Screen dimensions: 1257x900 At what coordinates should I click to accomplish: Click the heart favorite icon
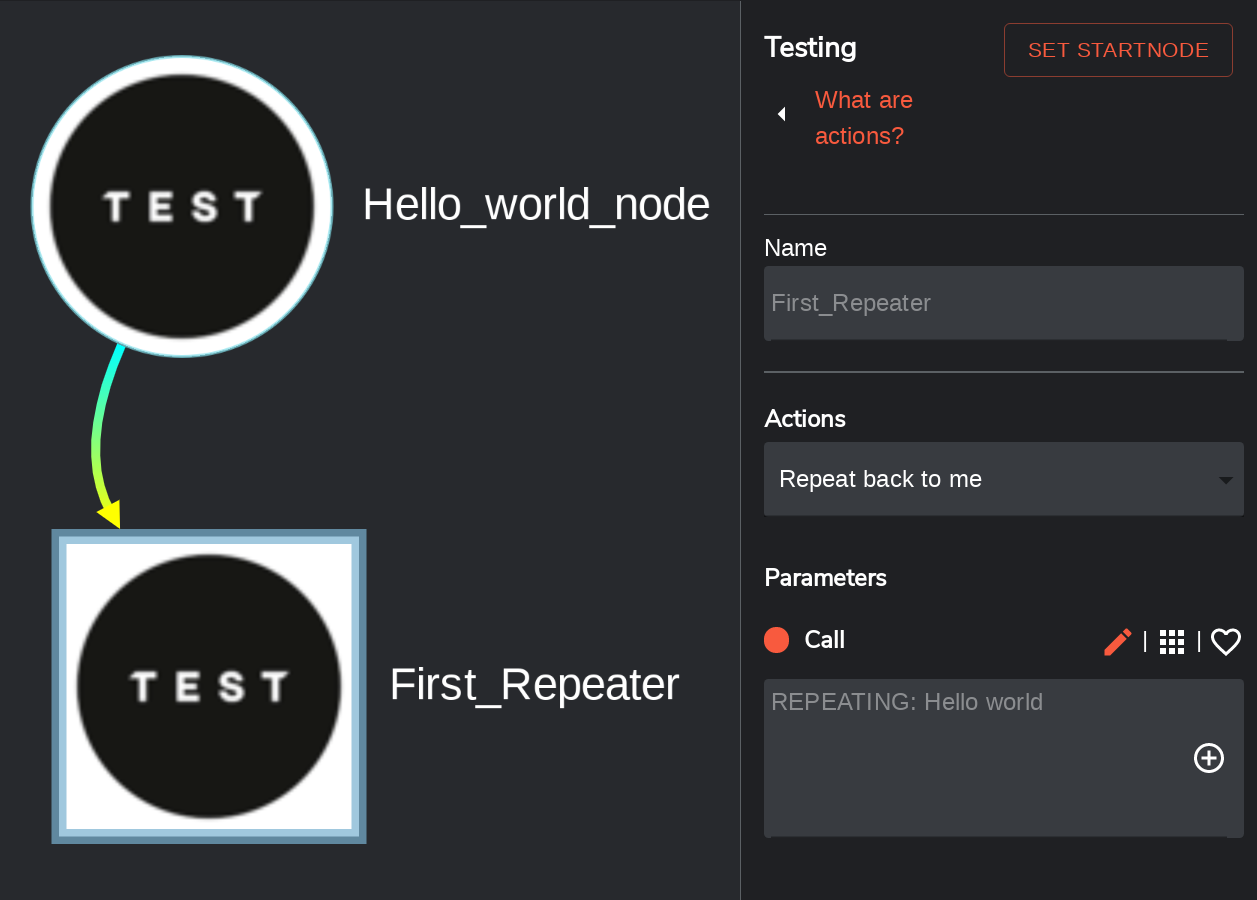tap(1226, 642)
